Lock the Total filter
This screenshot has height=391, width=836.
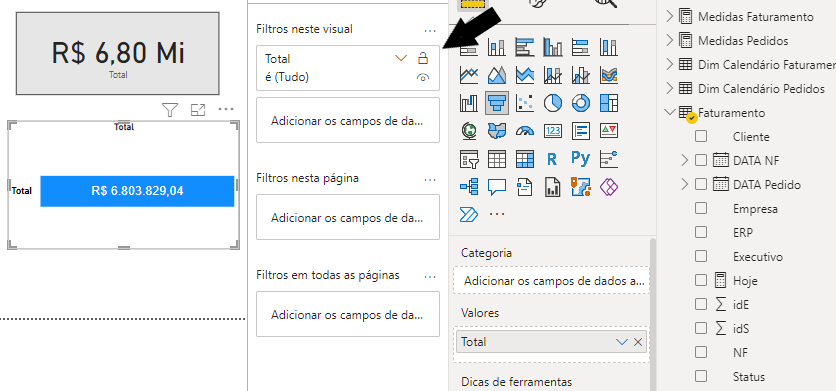click(423, 58)
